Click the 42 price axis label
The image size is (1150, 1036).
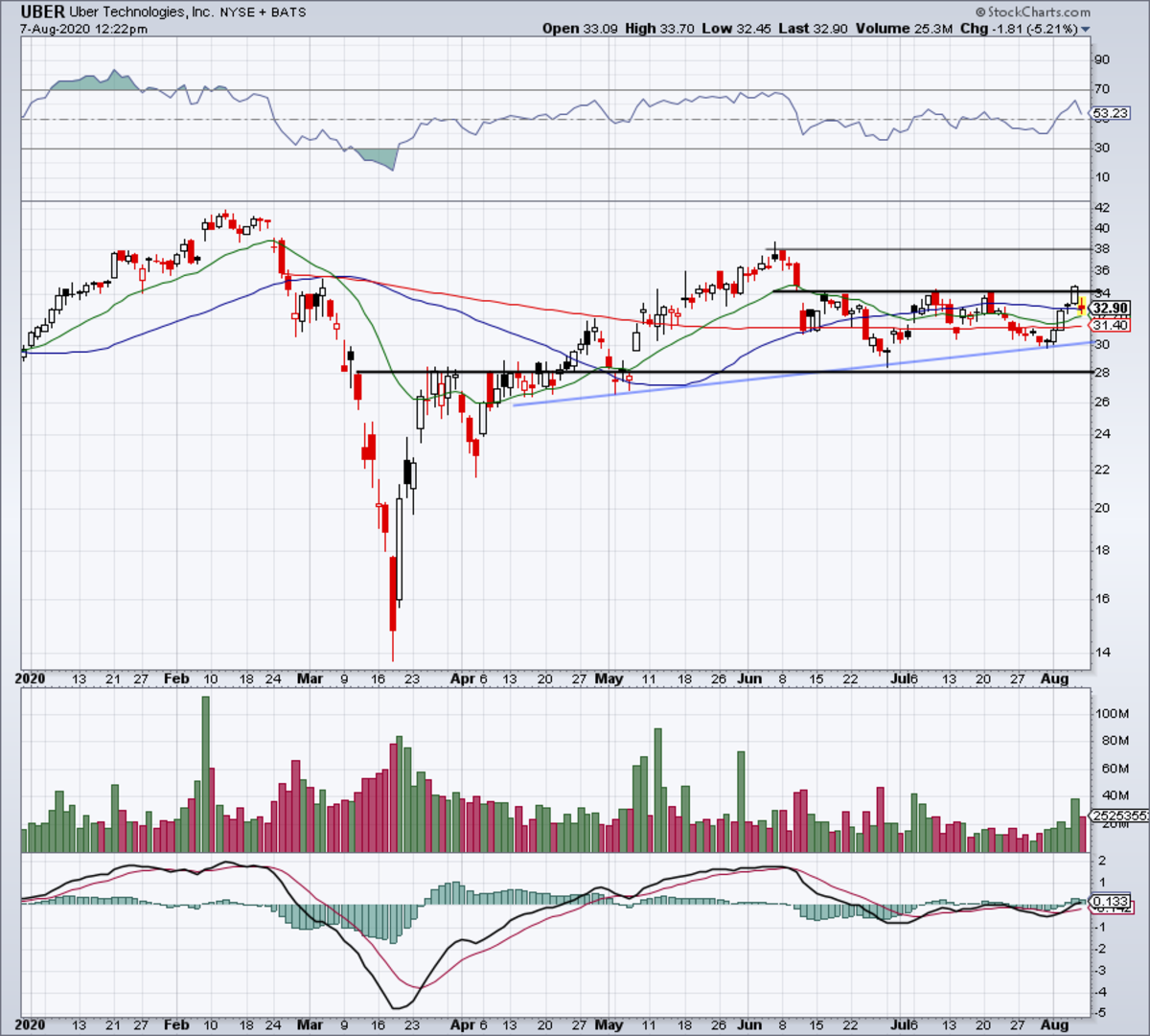pyautogui.click(x=1102, y=207)
